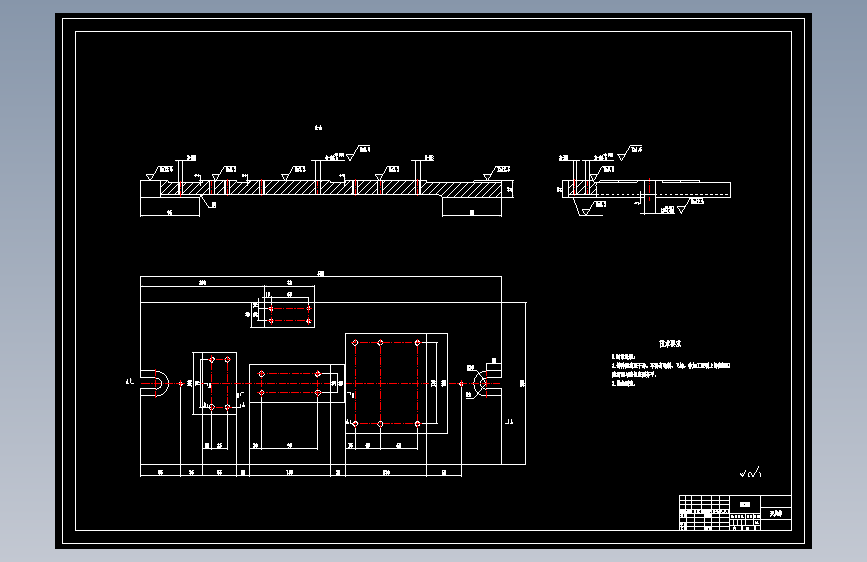Select the bottom-left step block under the hatched section
The width and height of the screenshot is (867, 562).
pyautogui.click(x=170, y=207)
